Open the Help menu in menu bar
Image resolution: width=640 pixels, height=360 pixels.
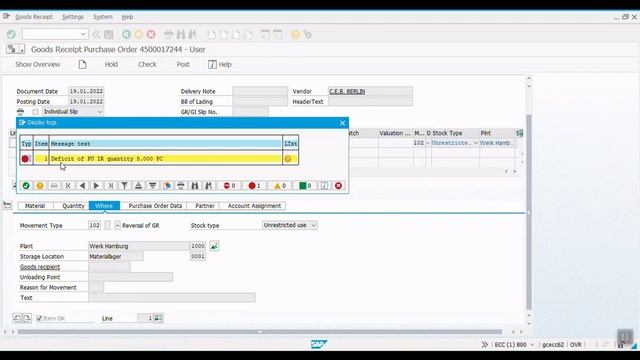click(x=127, y=17)
